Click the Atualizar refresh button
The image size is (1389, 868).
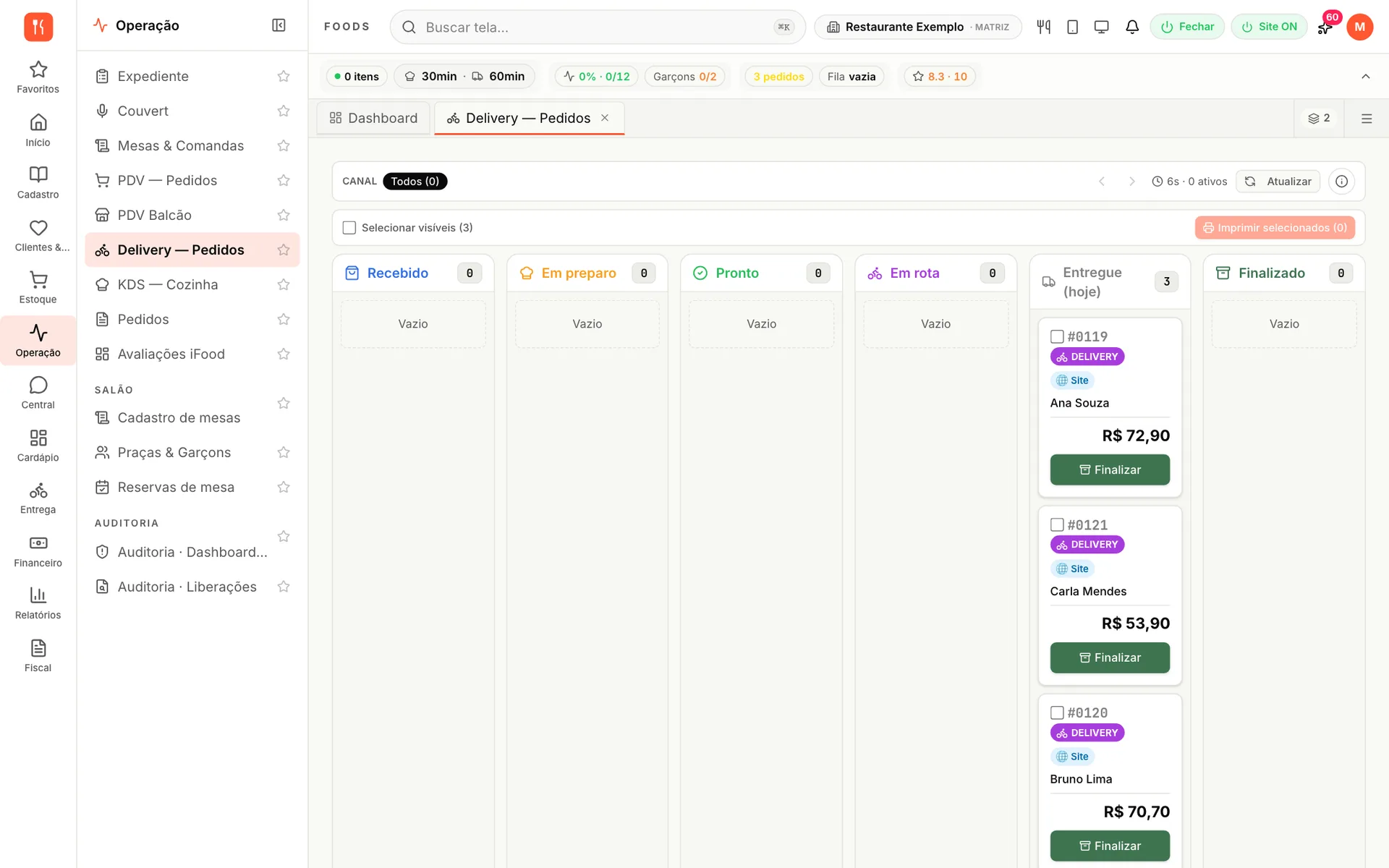coord(1278,182)
